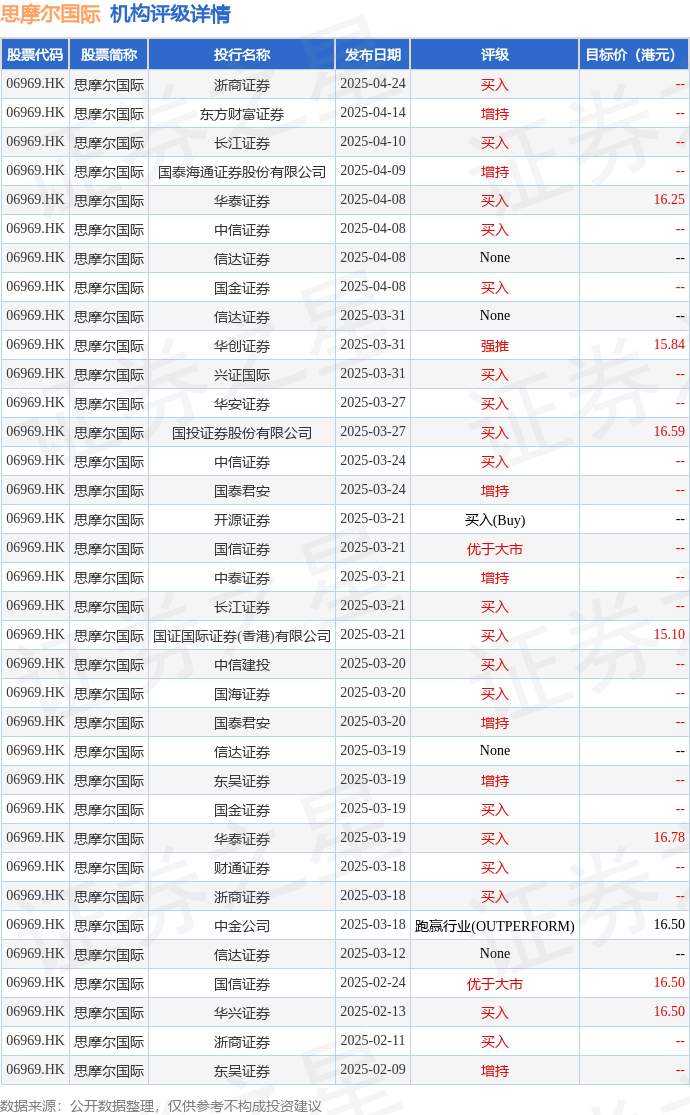Click the 华创证券 institution cell
The image size is (690, 1115).
click(242, 346)
